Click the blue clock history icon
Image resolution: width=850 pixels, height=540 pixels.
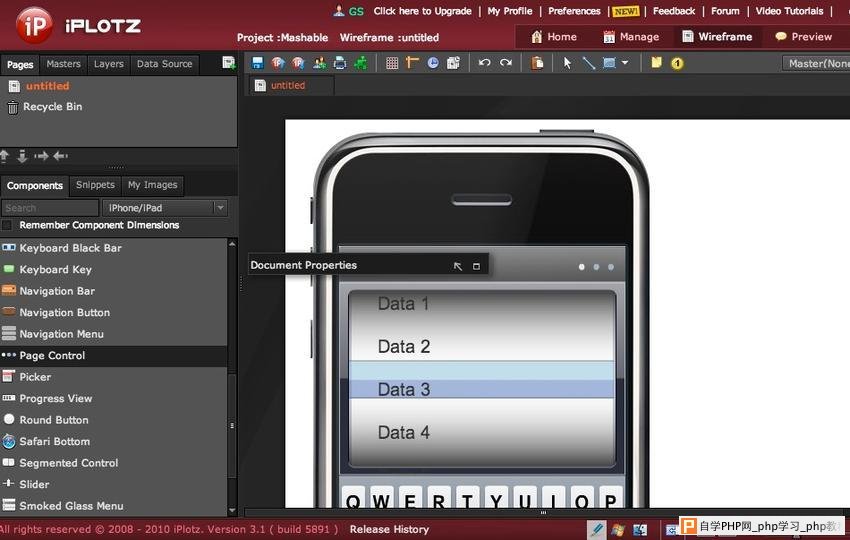433,63
